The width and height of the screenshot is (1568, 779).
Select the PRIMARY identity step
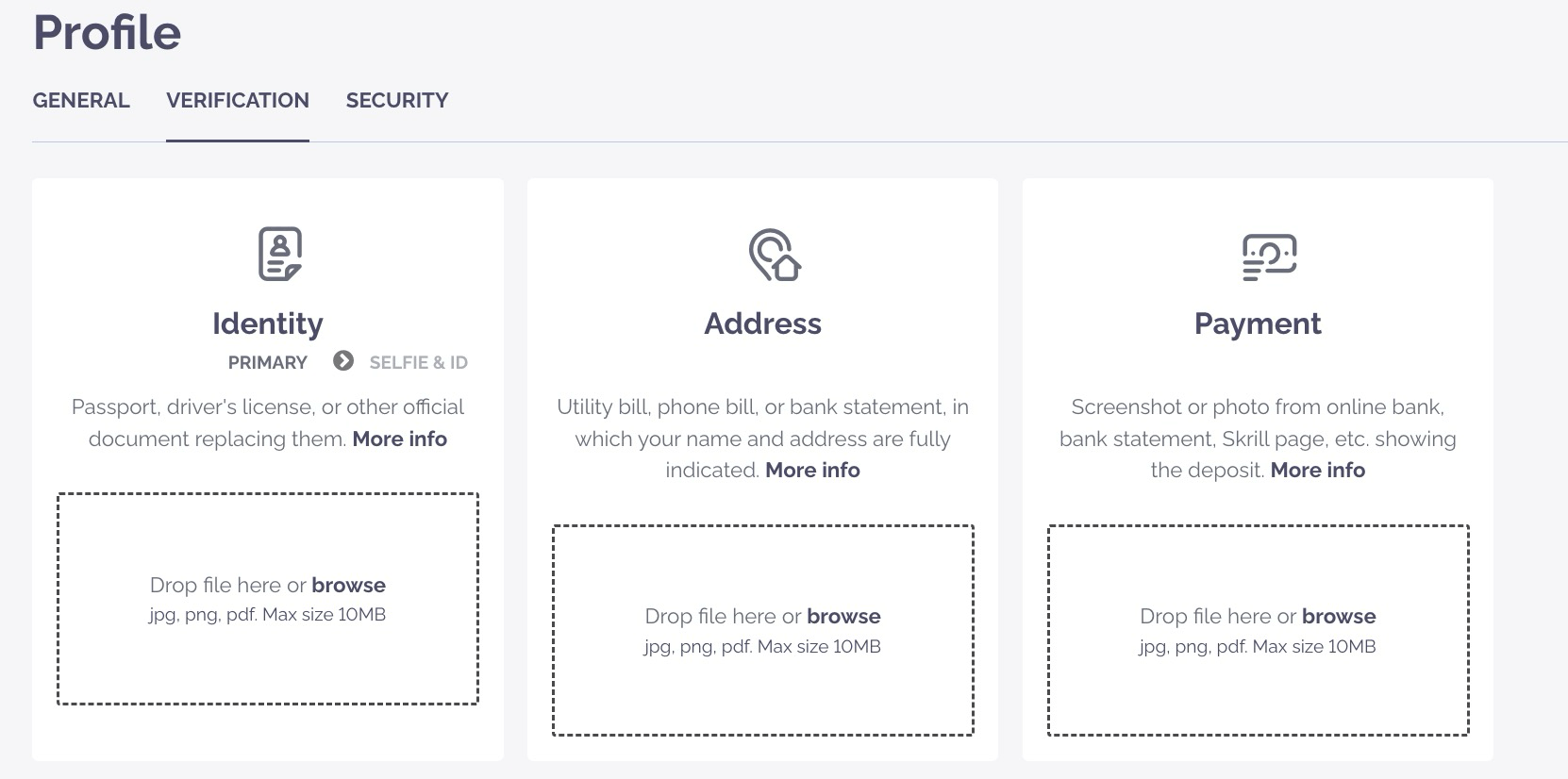(x=268, y=362)
